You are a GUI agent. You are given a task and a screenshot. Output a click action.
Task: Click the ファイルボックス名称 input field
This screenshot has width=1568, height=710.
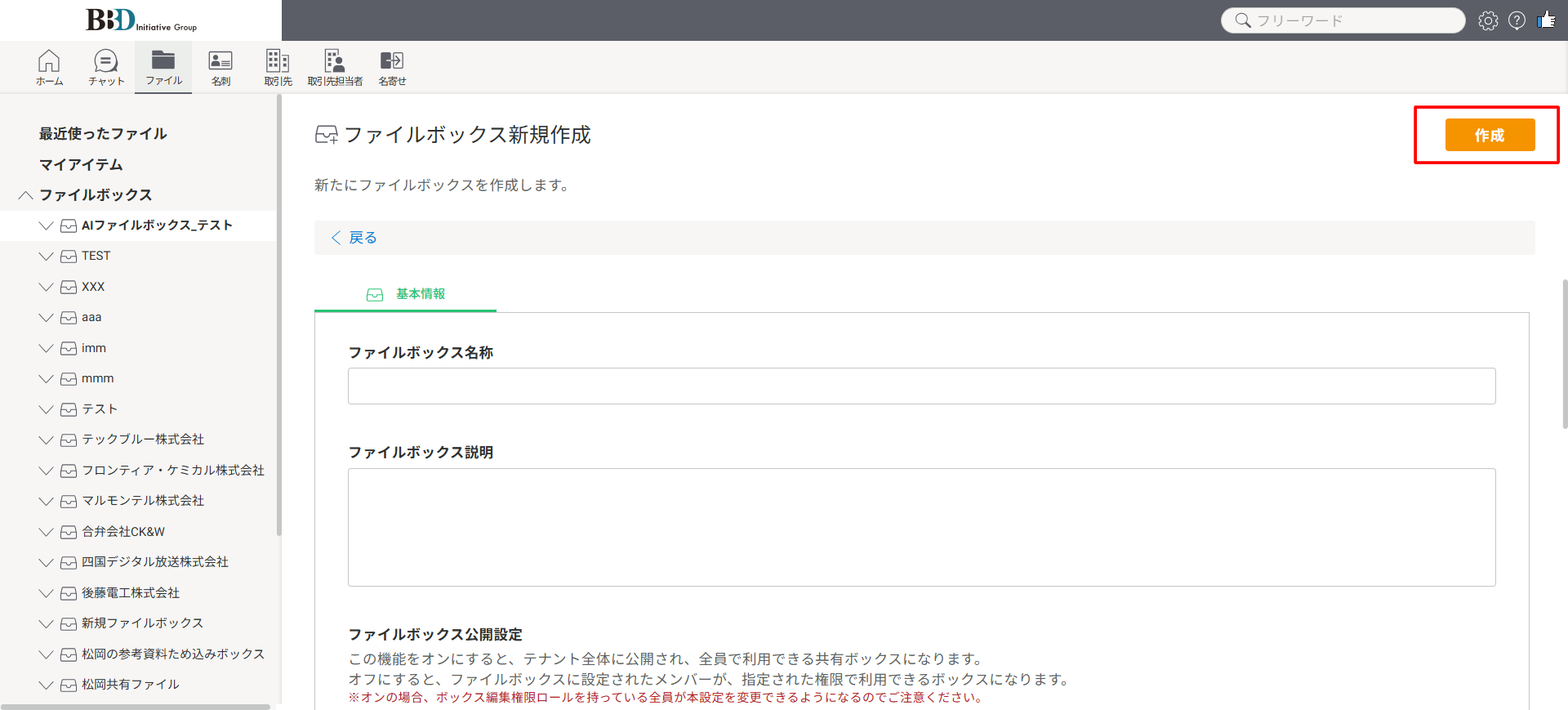(x=921, y=386)
